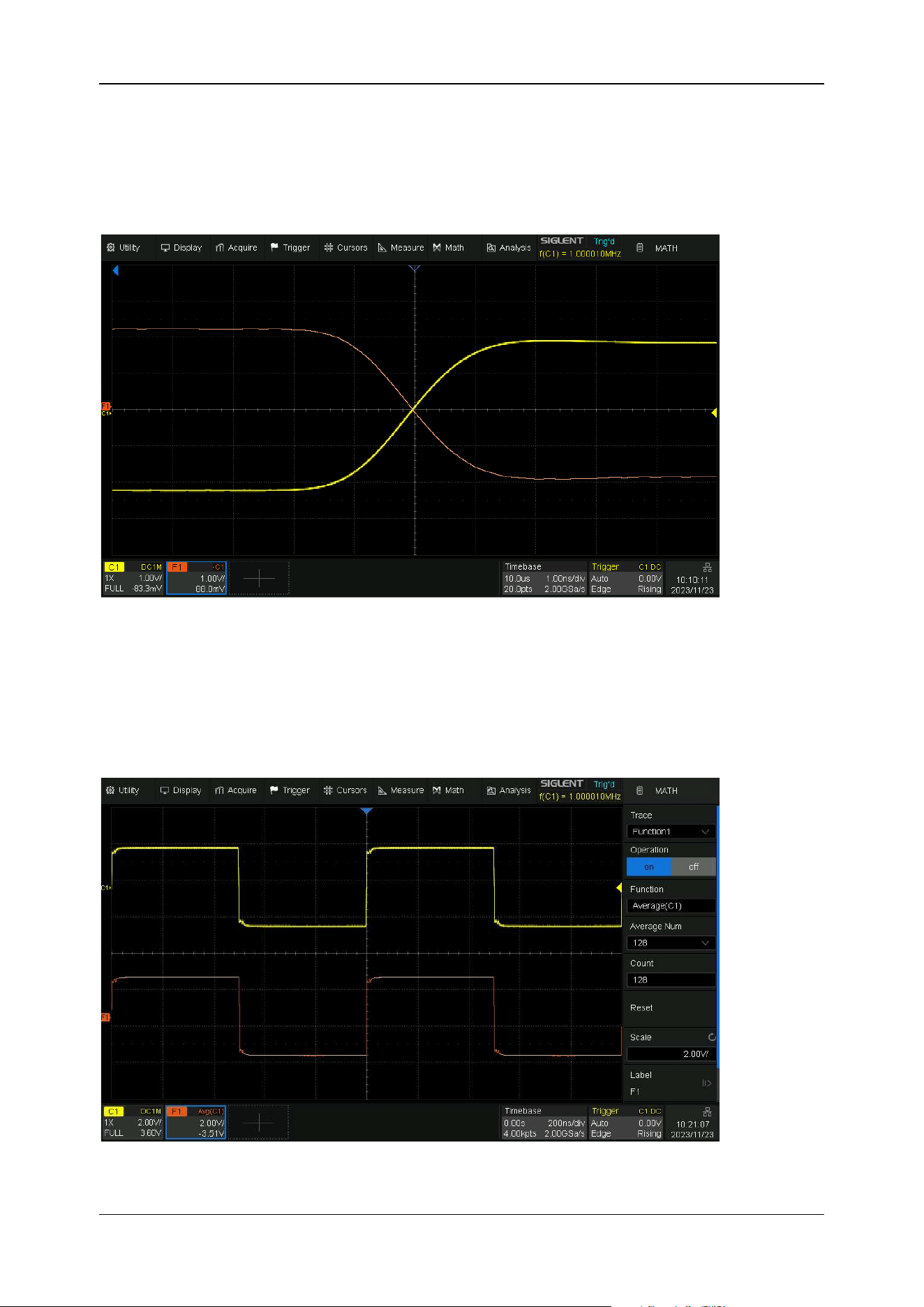
Task: Open Cursors menu in upper oscilloscope screenshot
Action: pos(345,248)
